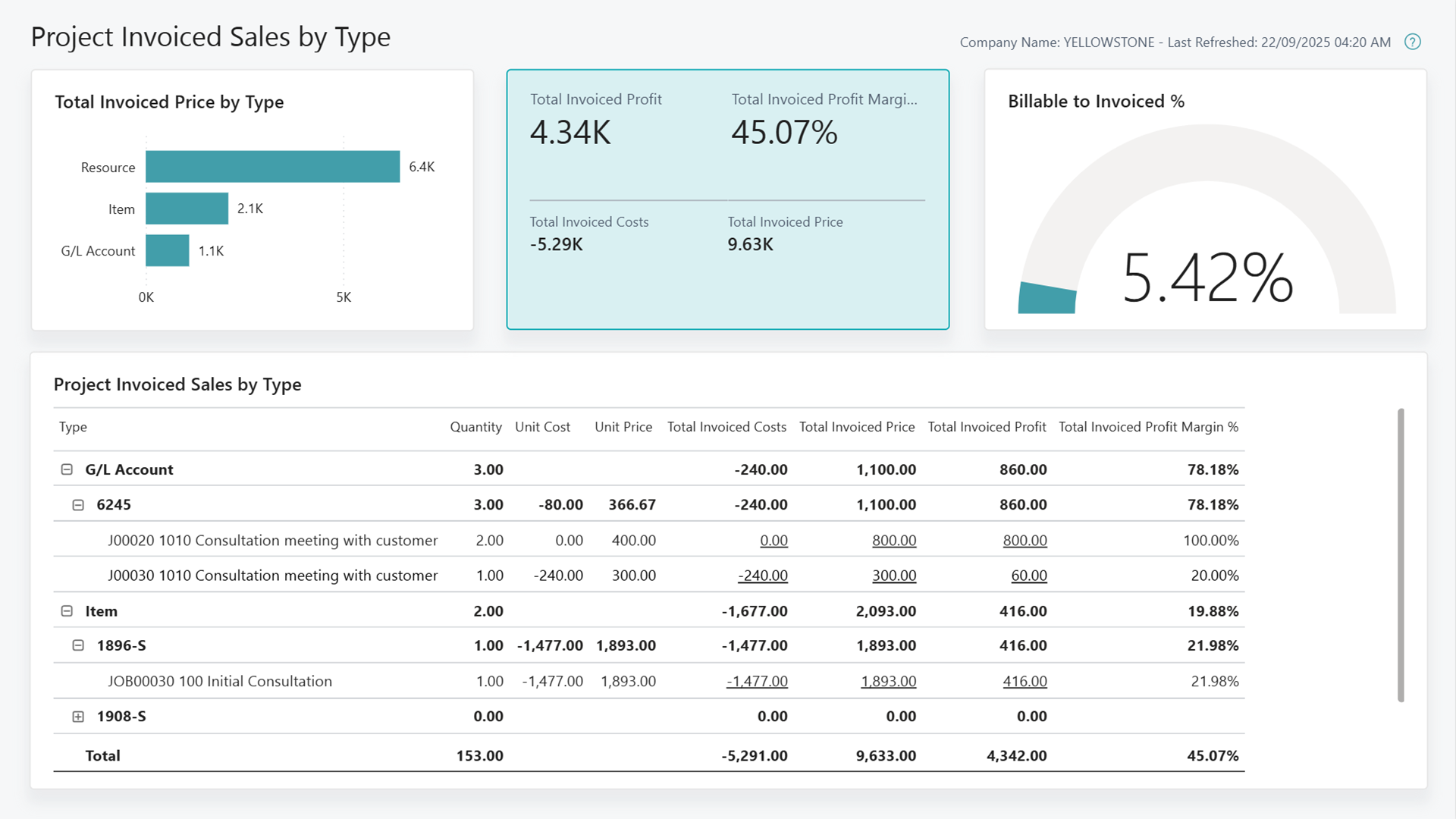The height and width of the screenshot is (819, 1456).
Task: Open the -240.00 invoiced costs link
Action: pyautogui.click(x=762, y=575)
